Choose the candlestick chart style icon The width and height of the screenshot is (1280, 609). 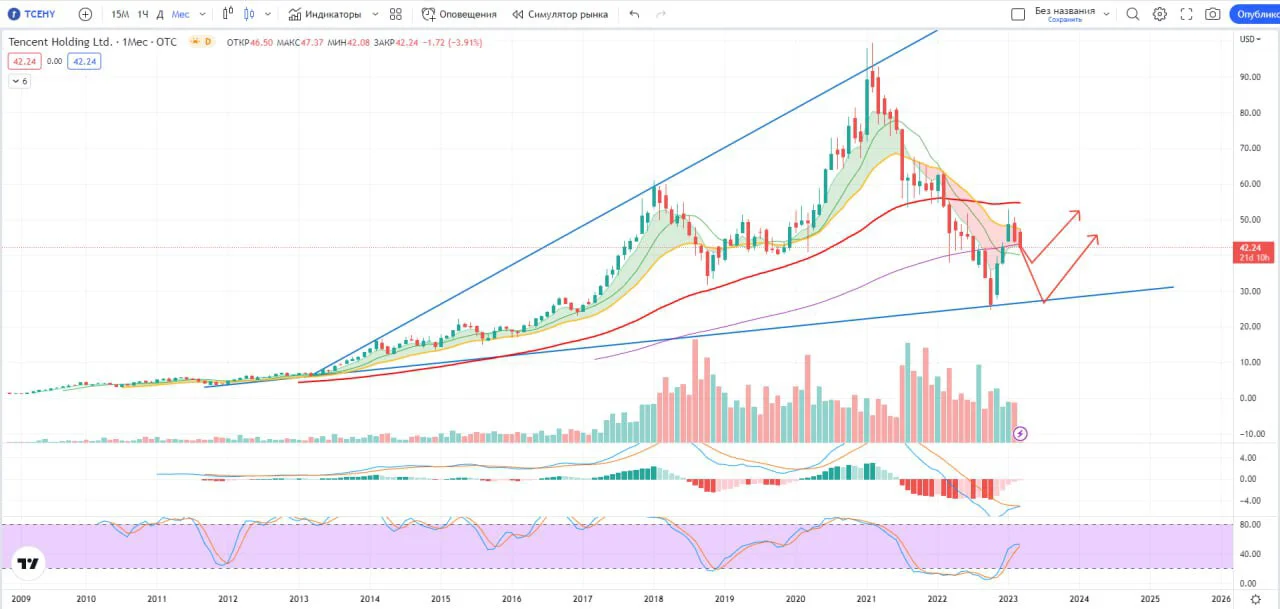click(x=249, y=14)
